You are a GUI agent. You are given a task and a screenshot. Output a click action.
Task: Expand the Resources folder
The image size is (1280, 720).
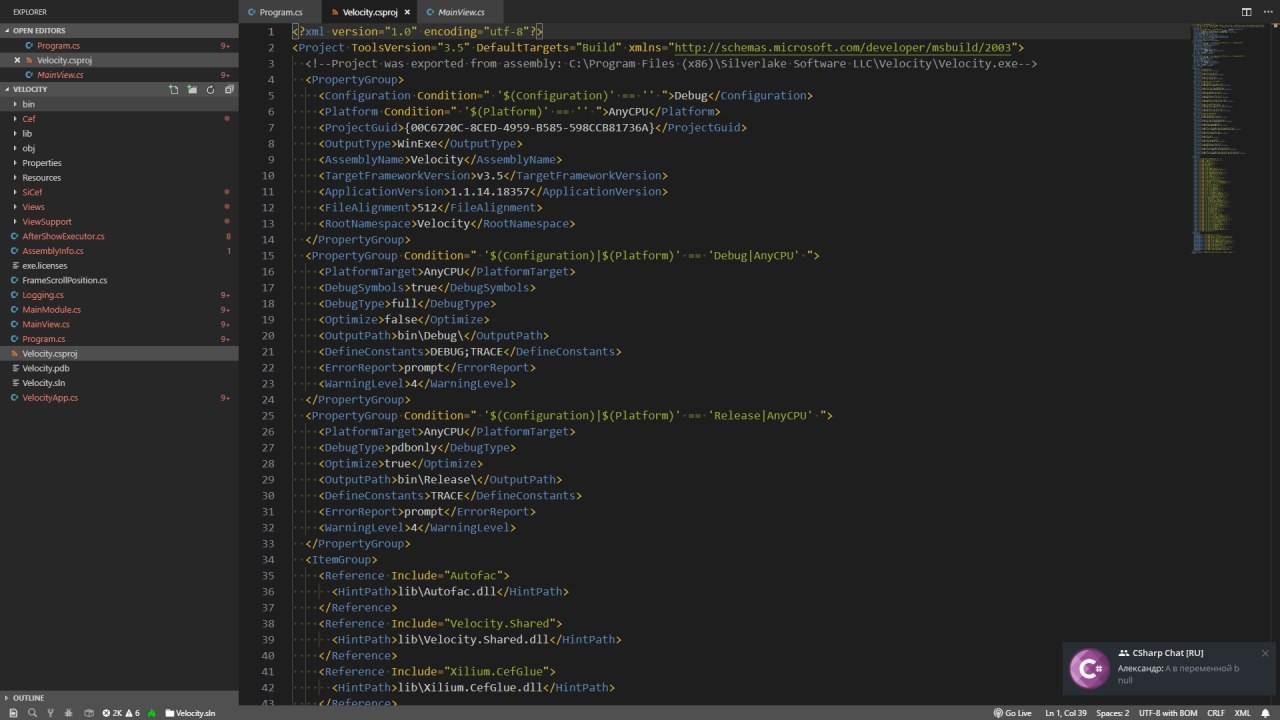[119, 177]
